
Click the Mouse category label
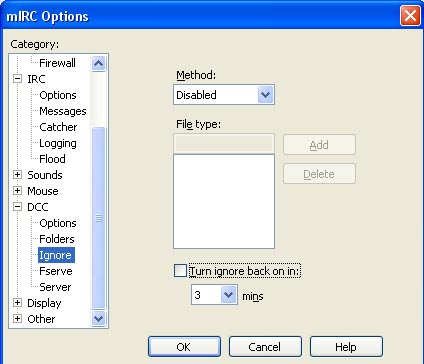43,191
